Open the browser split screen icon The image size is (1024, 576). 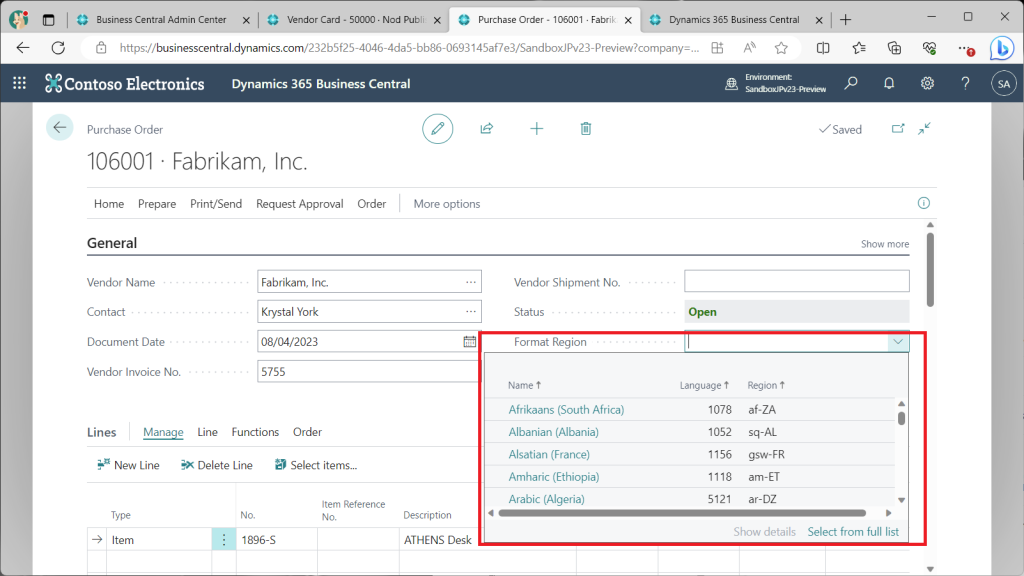(x=823, y=48)
